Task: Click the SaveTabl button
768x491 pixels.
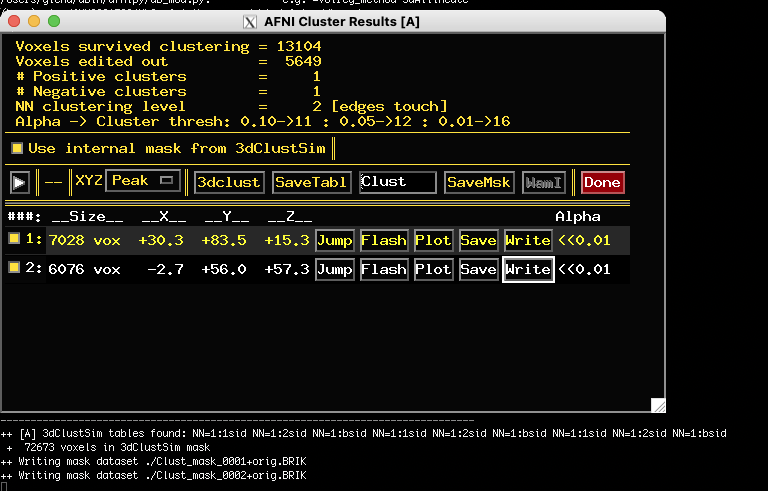Action: (312, 182)
